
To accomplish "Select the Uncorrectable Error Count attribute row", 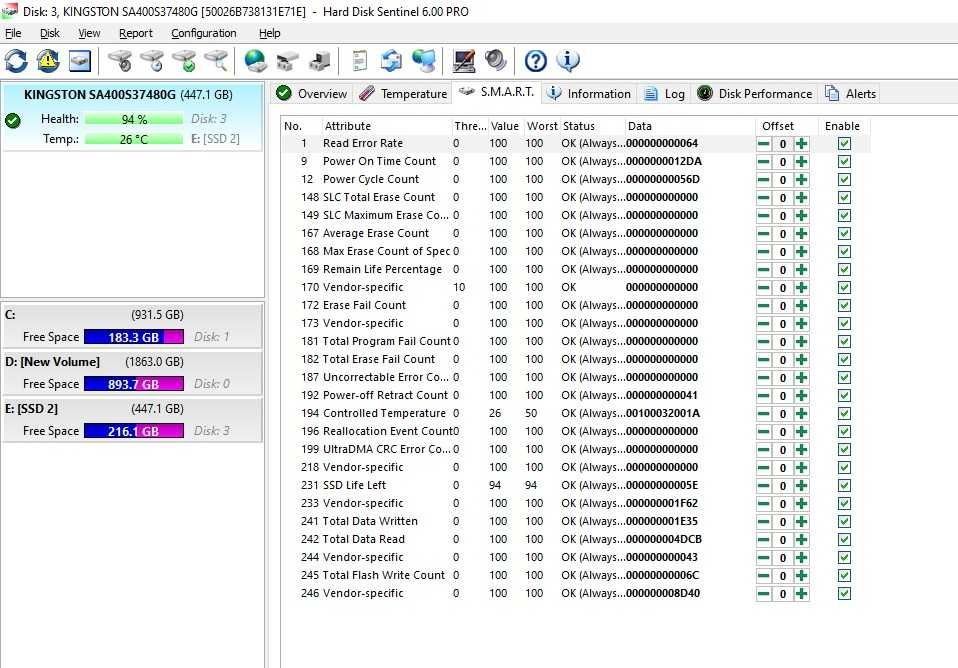I will [x=576, y=378].
